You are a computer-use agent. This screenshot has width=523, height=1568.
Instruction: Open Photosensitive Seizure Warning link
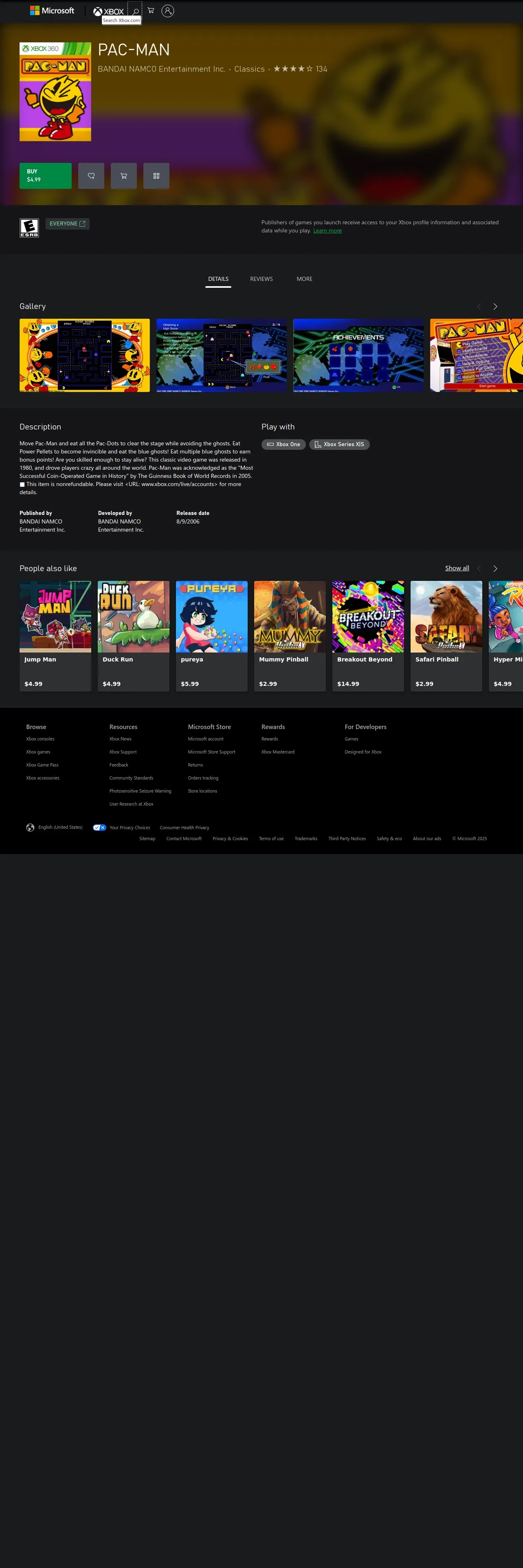tap(141, 791)
